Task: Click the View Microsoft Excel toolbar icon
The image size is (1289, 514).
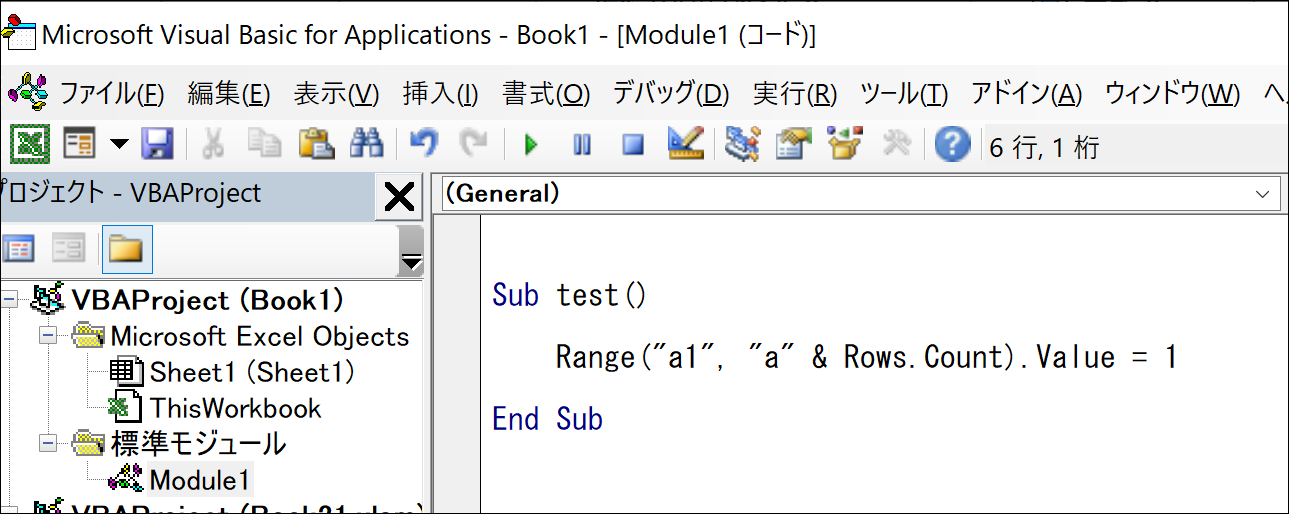Action: (x=31, y=145)
